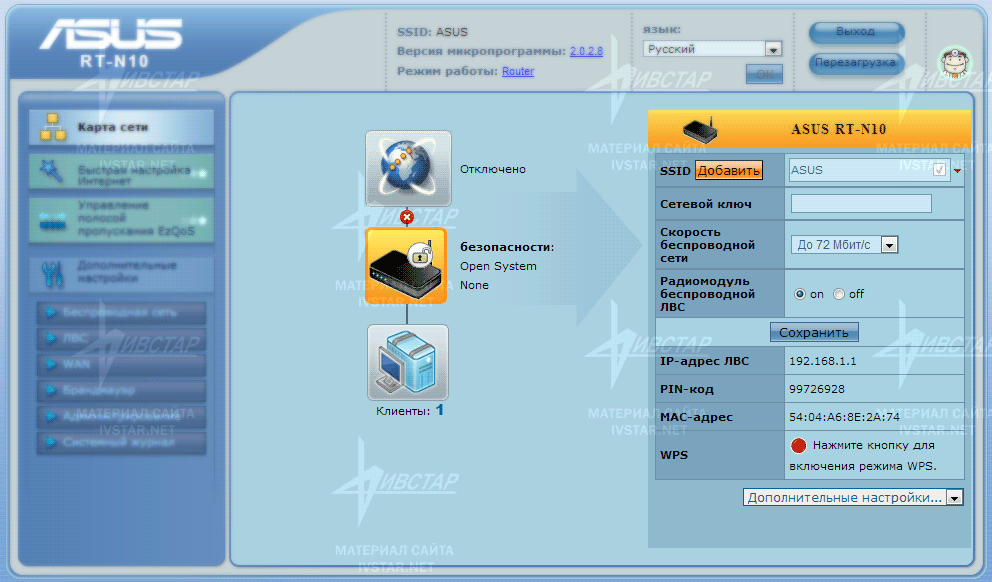
Task: Click the client count number 1
Action: click(x=440, y=411)
